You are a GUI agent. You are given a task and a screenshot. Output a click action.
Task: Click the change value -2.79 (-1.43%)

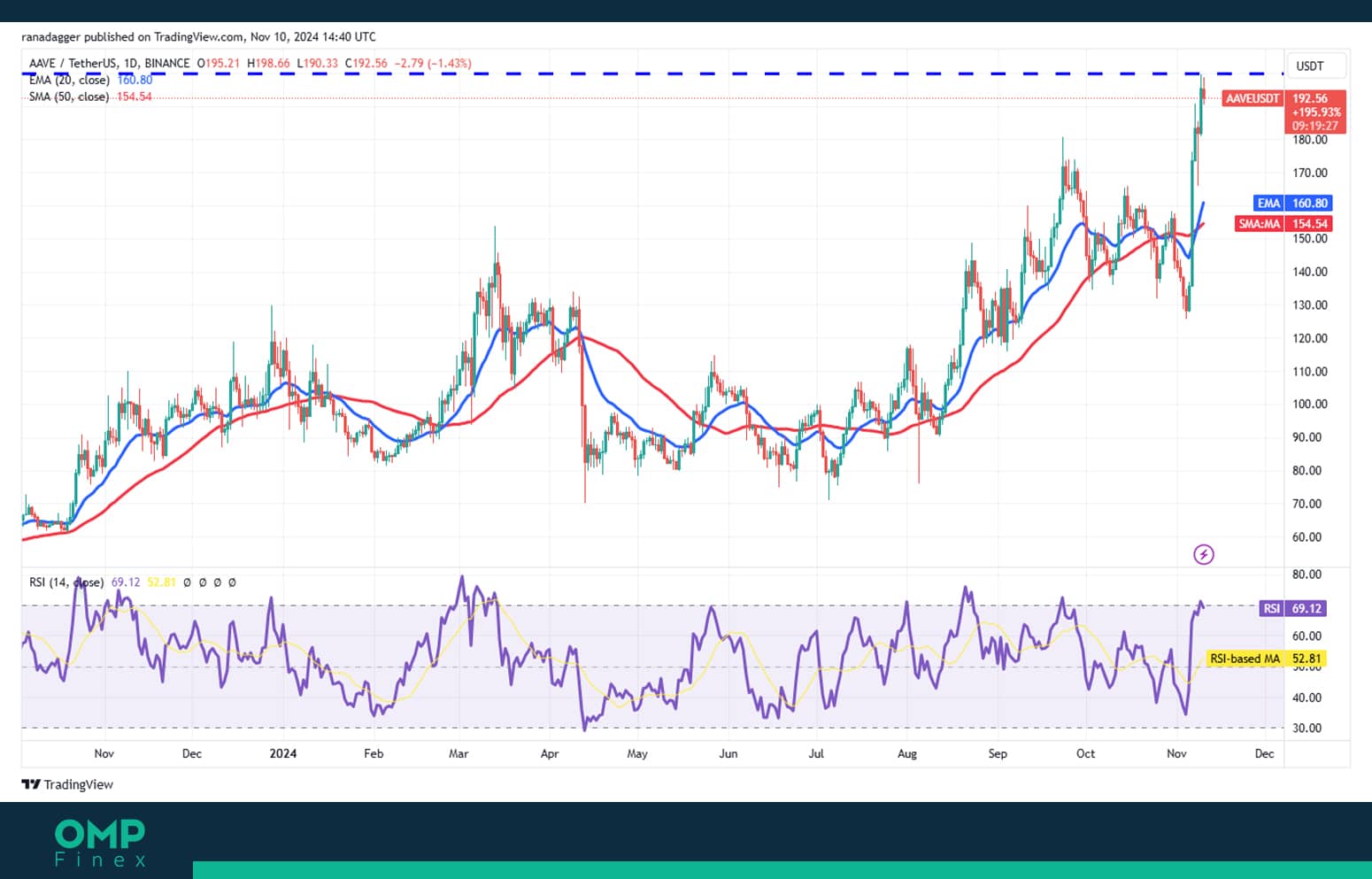point(433,64)
